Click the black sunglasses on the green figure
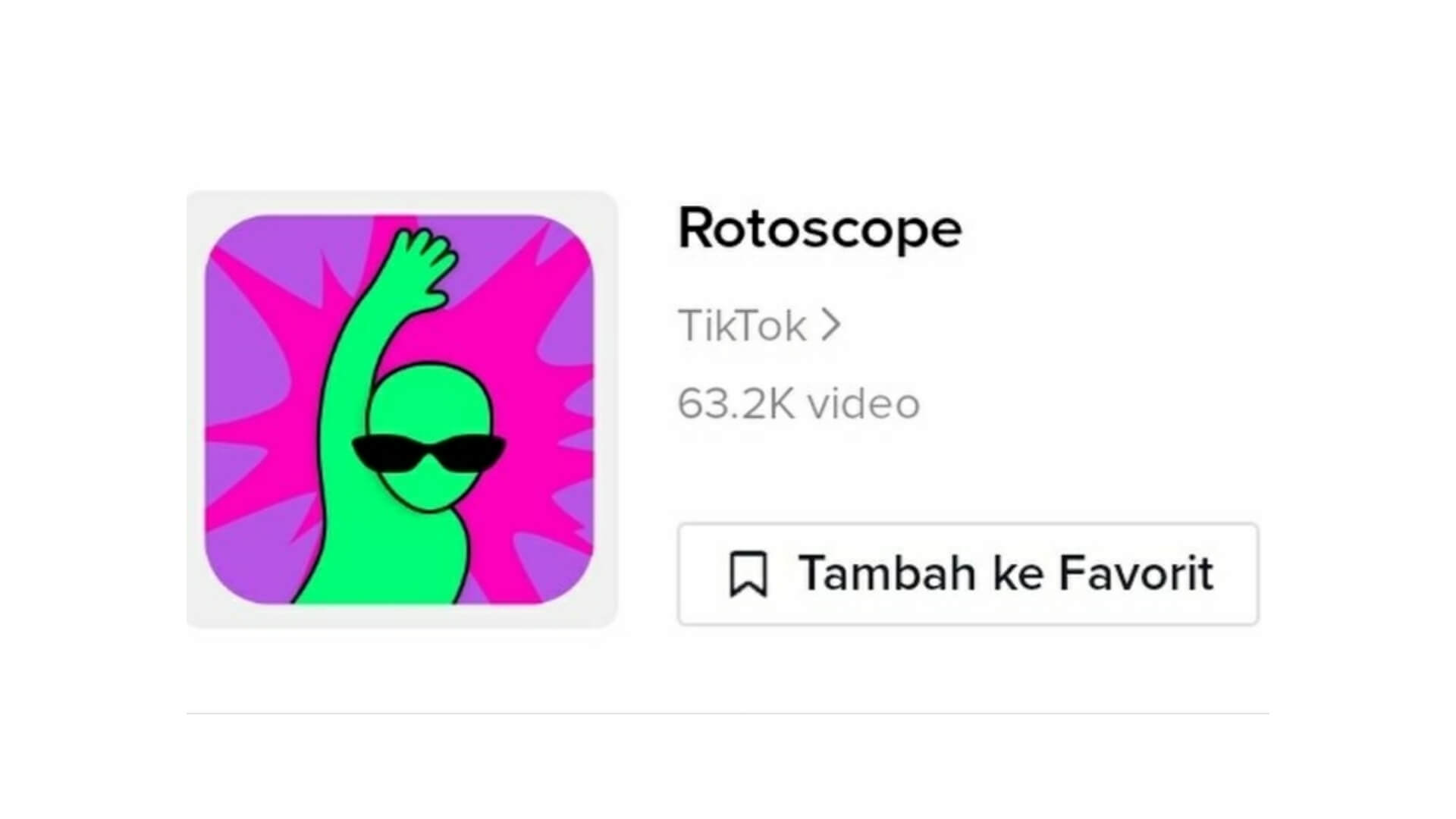The height and width of the screenshot is (819, 1456). [428, 453]
